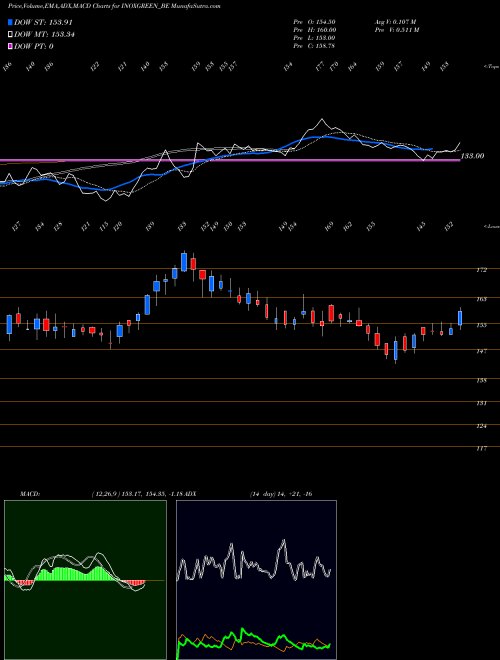Click the 'Pre L: 153.00' value

click(314, 38)
